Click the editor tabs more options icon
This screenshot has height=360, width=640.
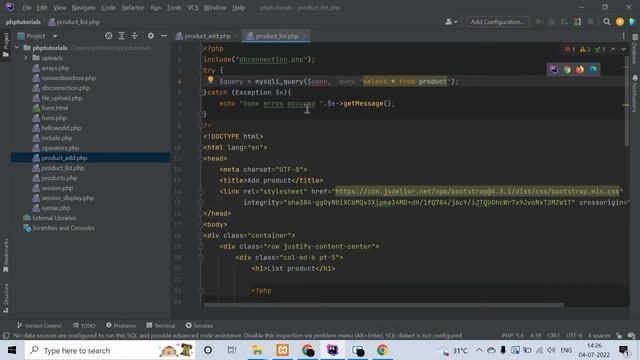point(623,36)
